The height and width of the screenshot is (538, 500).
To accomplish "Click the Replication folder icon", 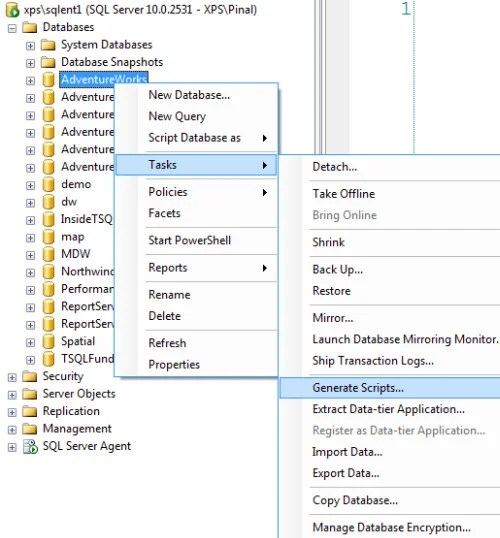I will (x=30, y=411).
